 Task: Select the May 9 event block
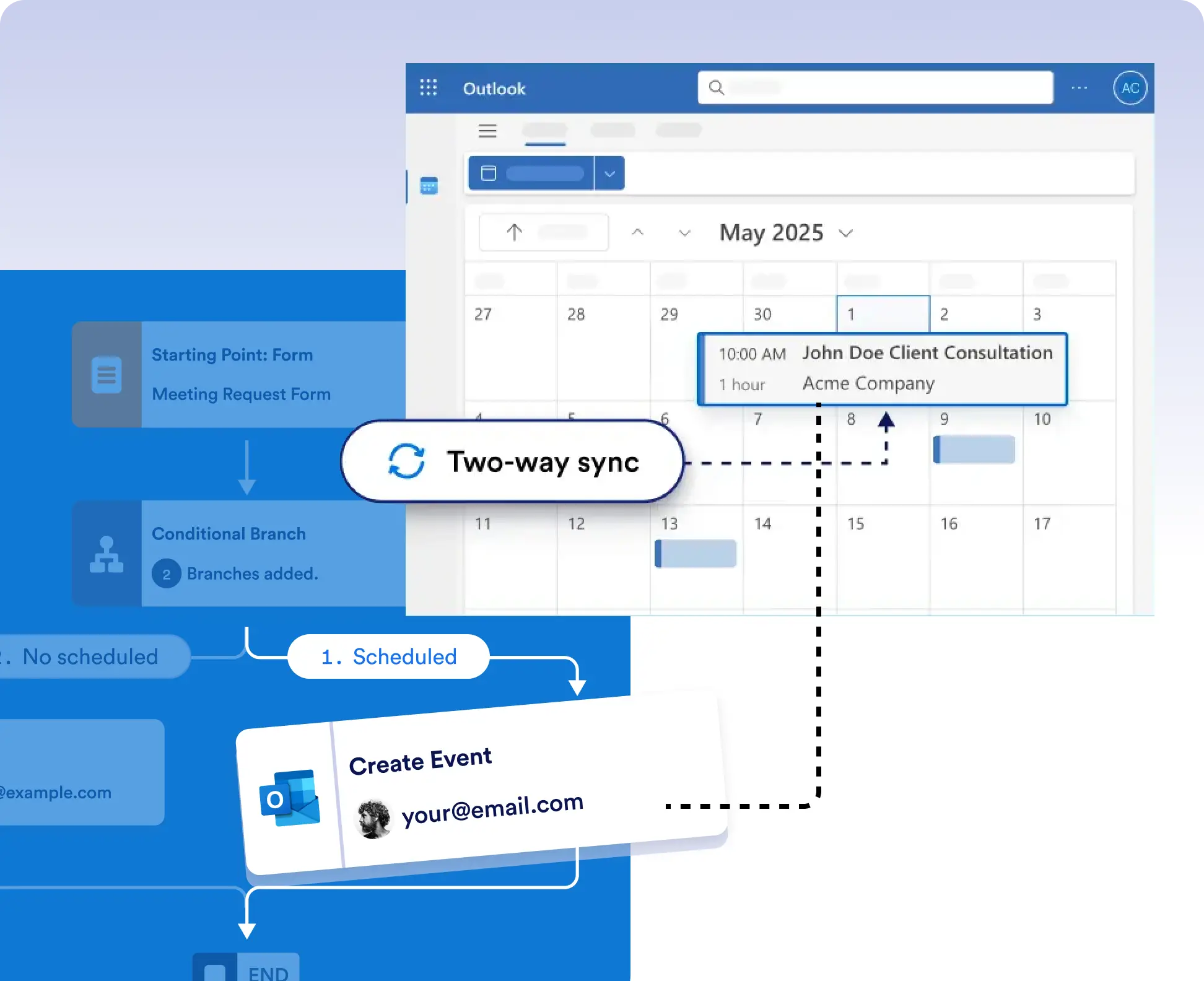pyautogui.click(x=974, y=450)
